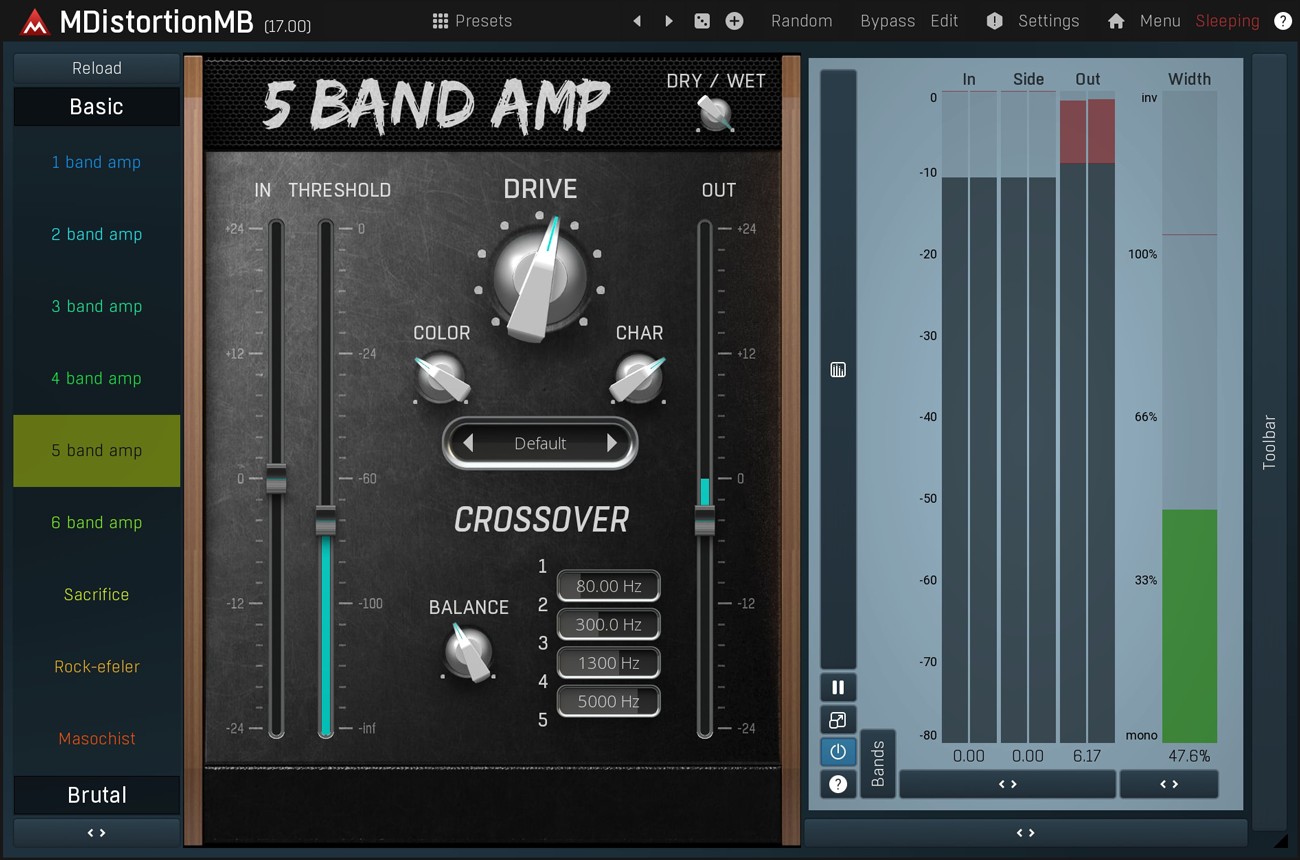
Task: Click the right arrow on the Default crossover selector
Action: click(x=611, y=443)
